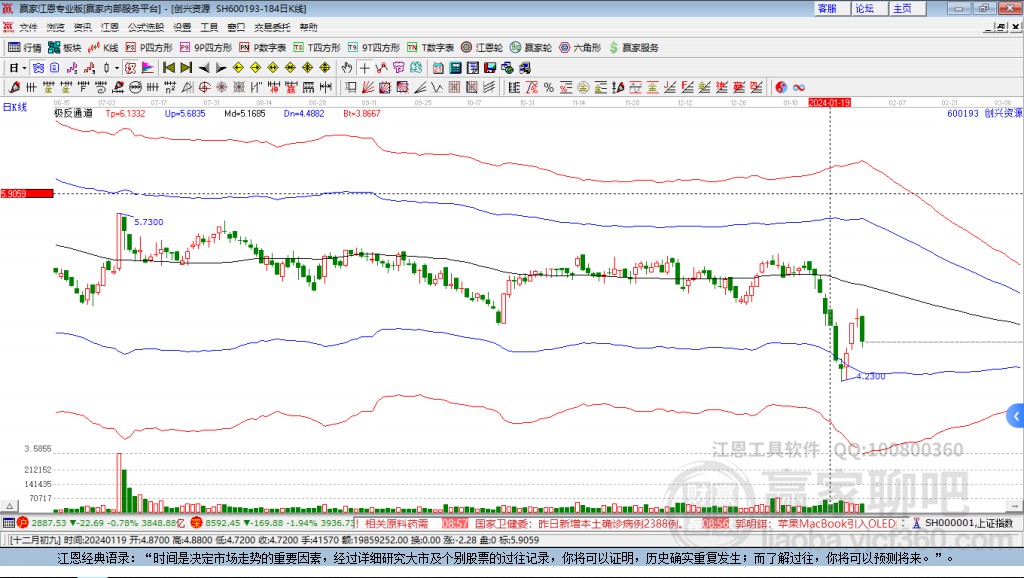Toggle the crosshair cursor button
Viewport: 1024px width, 578px height.
tap(364, 68)
